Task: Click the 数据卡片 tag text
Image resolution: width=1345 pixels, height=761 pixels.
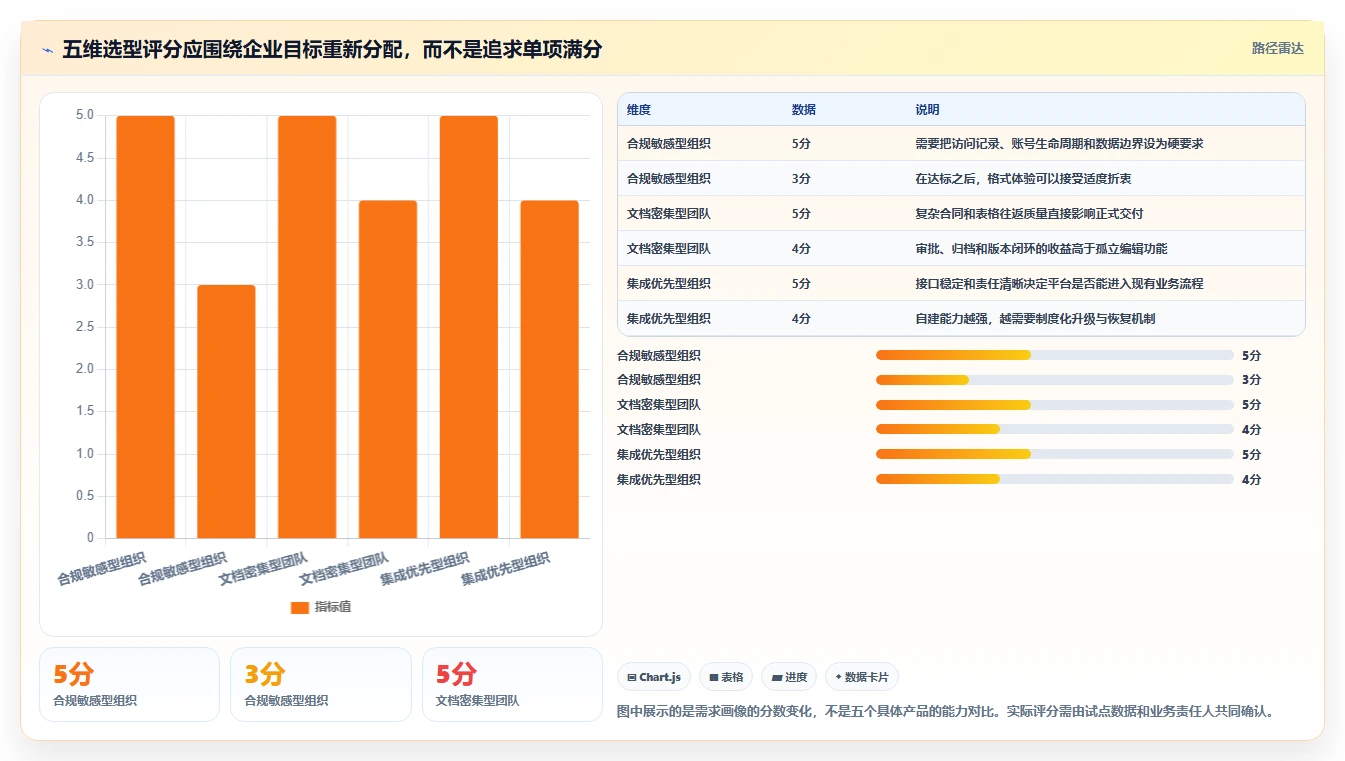Action: tap(866, 677)
